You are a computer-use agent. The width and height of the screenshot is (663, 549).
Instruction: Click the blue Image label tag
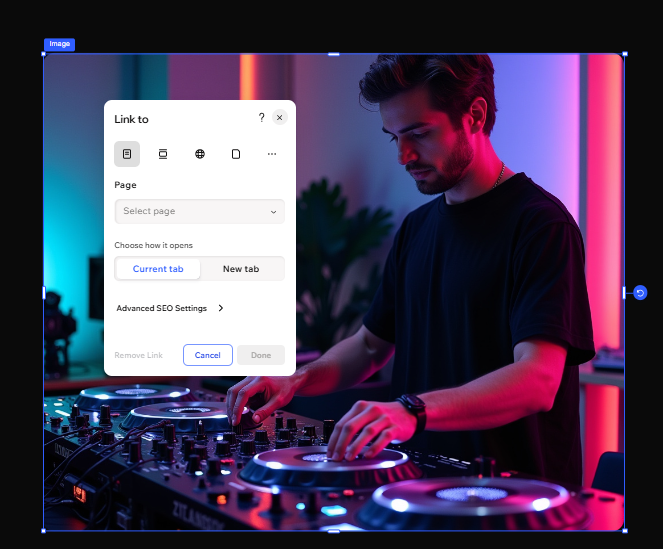click(x=60, y=44)
